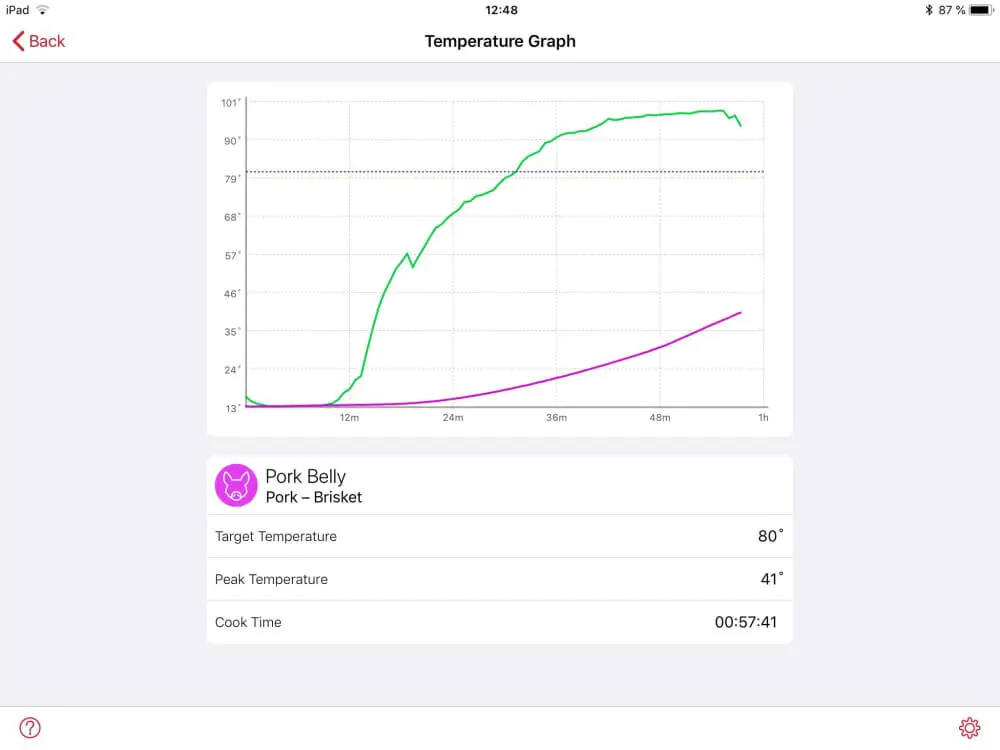Open the help question mark icon
Viewport: 1000px width, 750px height.
(30, 728)
